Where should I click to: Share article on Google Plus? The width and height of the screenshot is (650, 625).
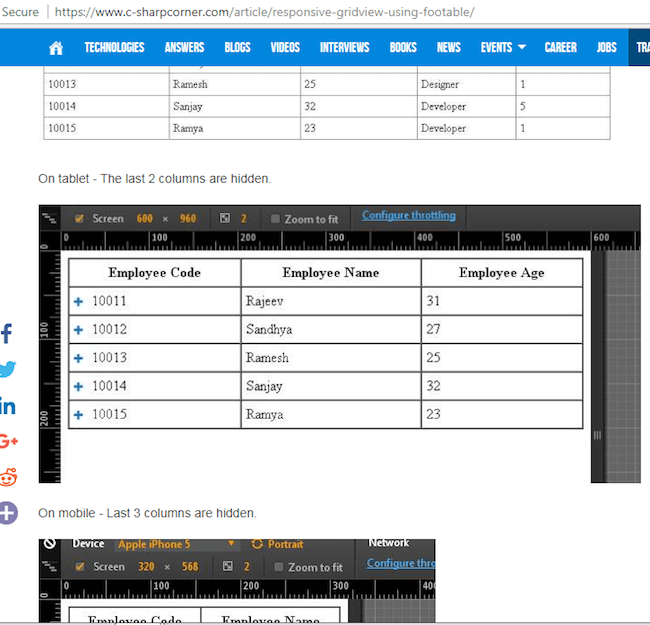coord(8,441)
